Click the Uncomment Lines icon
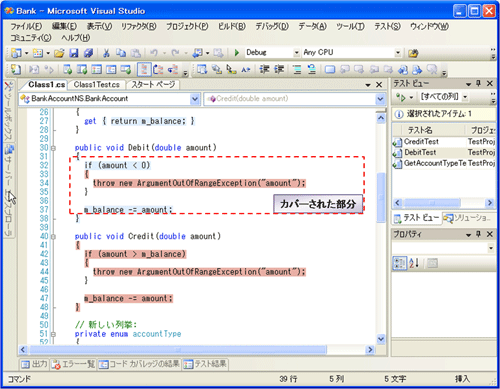Image resolution: width=500 pixels, height=389 pixels. (312, 70)
